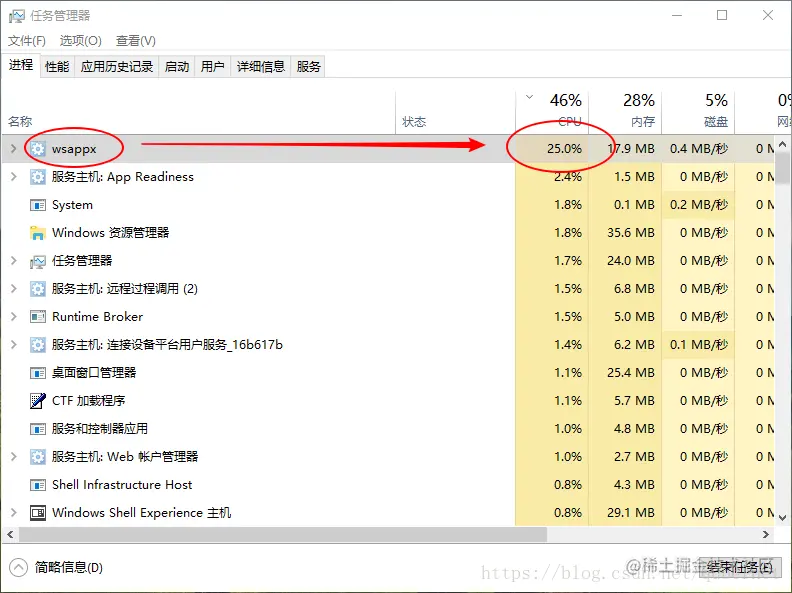Screen dimensions: 792x593
Task: Click the 任务管理器 process row icon
Action: tap(38, 261)
